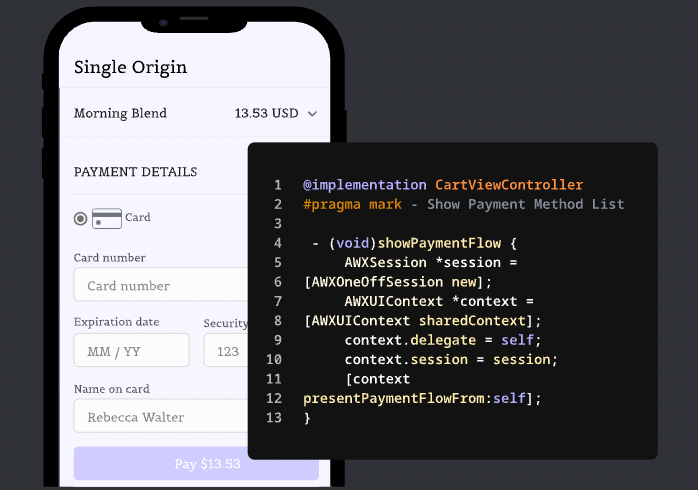
Task: Click the Name on card label
Action: [x=112, y=389]
